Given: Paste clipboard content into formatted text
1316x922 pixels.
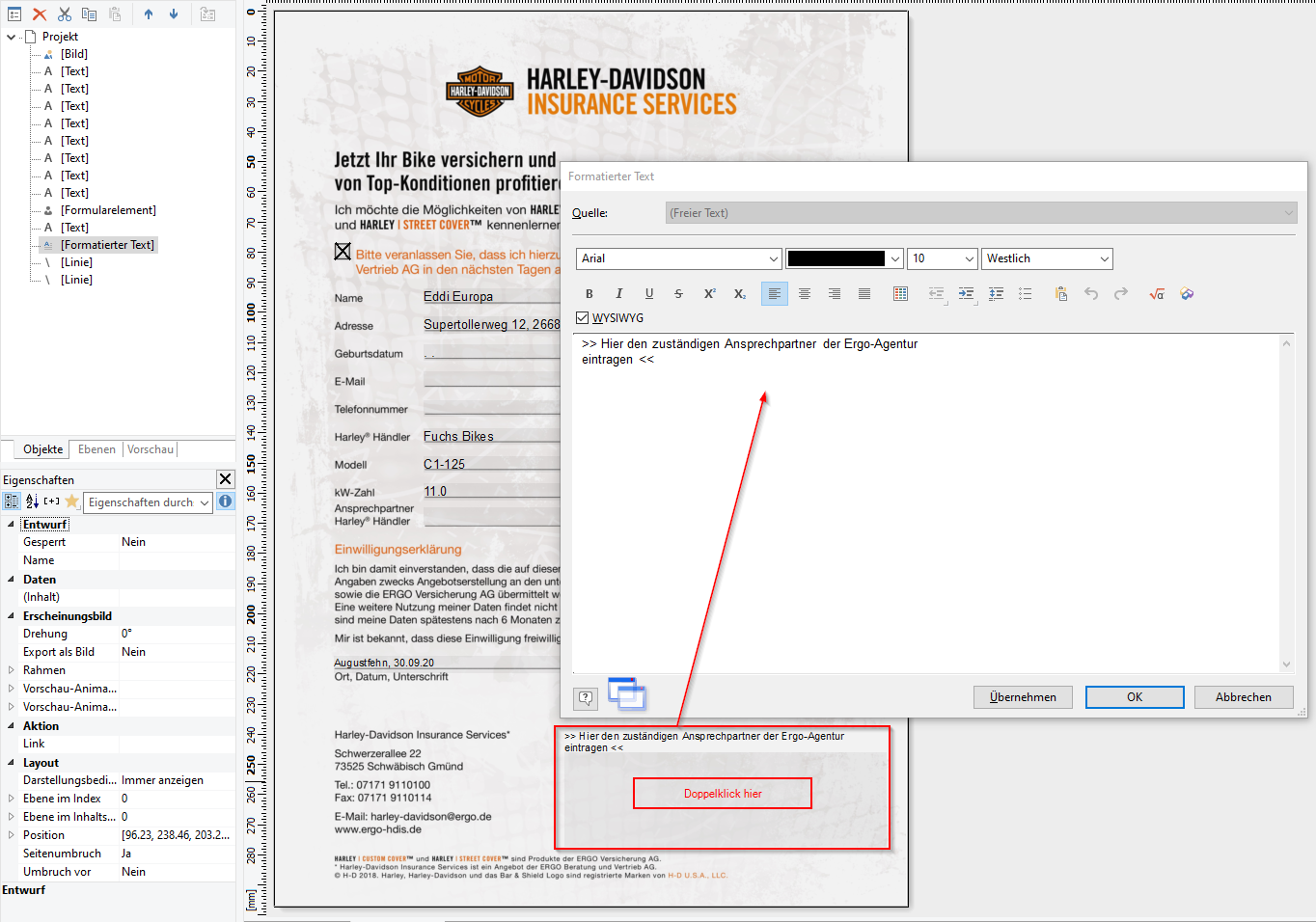Looking at the screenshot, I should (x=1061, y=294).
